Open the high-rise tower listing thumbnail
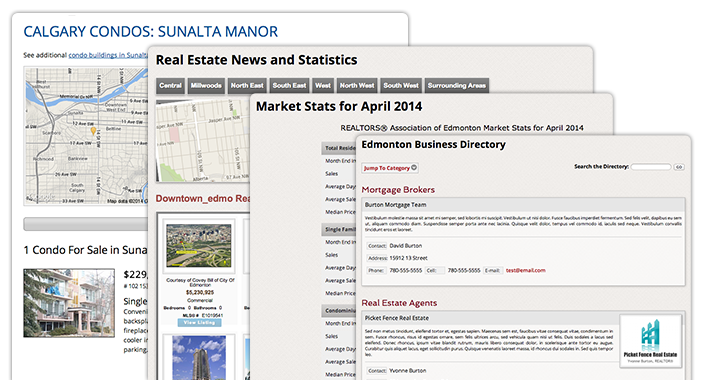The width and height of the screenshot is (712, 380). pos(199,357)
